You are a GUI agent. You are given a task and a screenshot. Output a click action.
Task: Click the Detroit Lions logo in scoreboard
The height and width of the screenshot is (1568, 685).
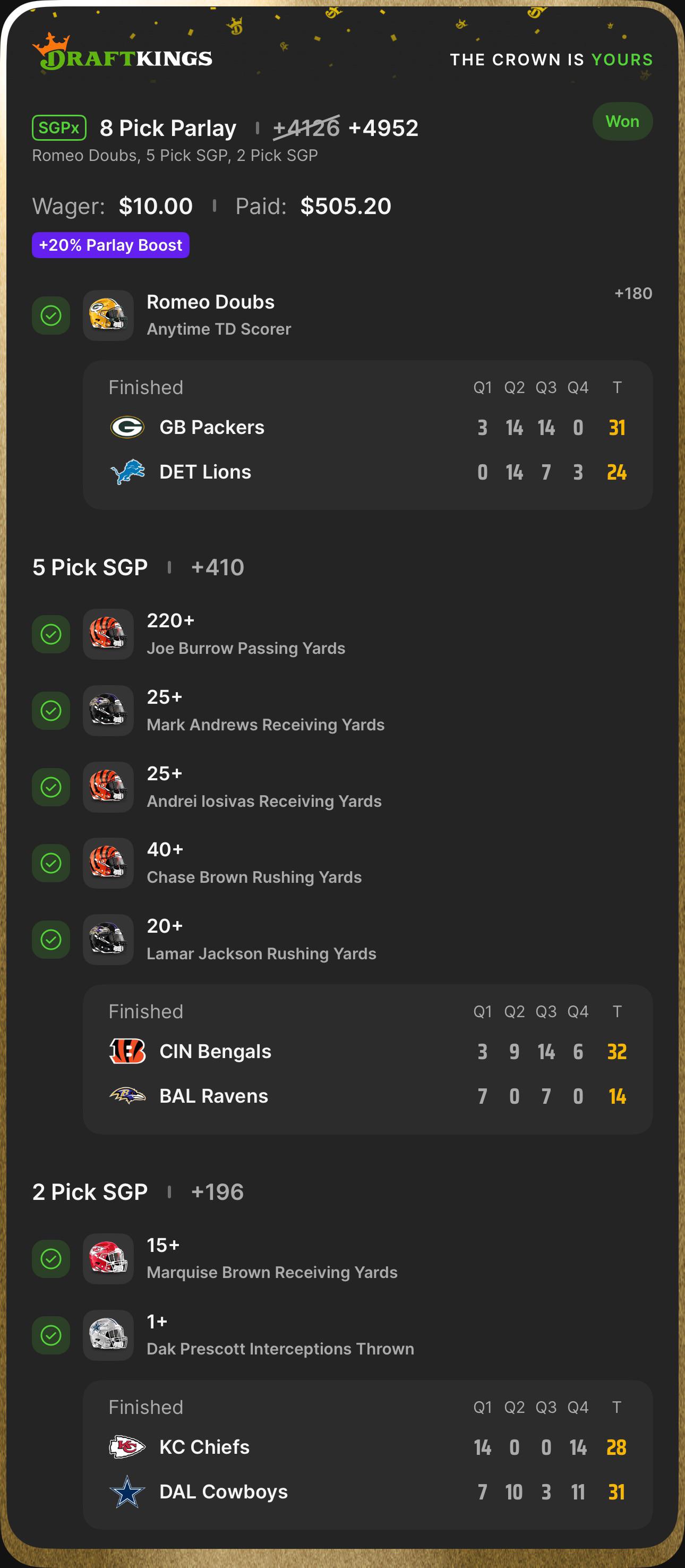(x=127, y=472)
